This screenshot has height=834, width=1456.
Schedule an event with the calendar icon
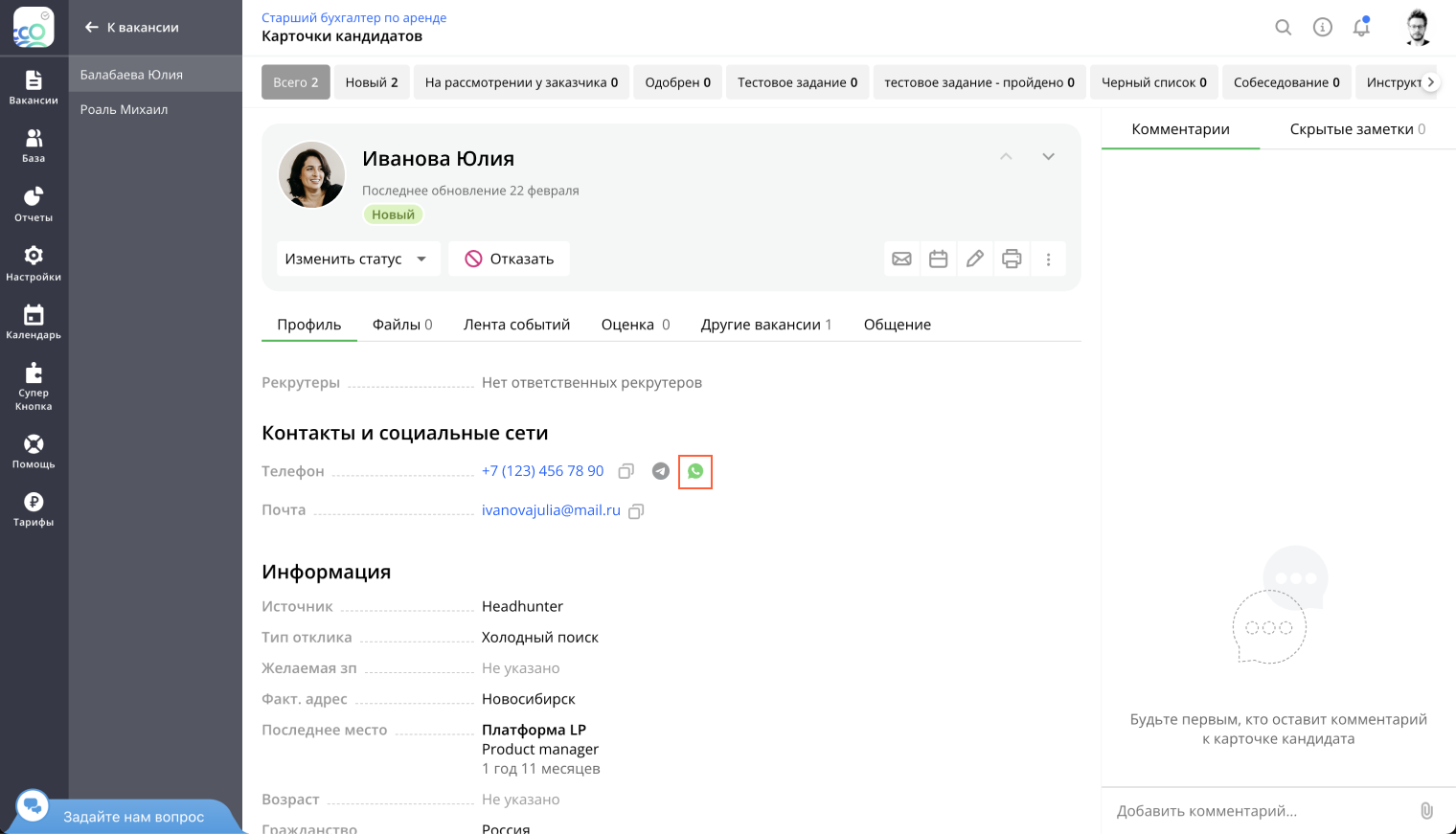938,259
